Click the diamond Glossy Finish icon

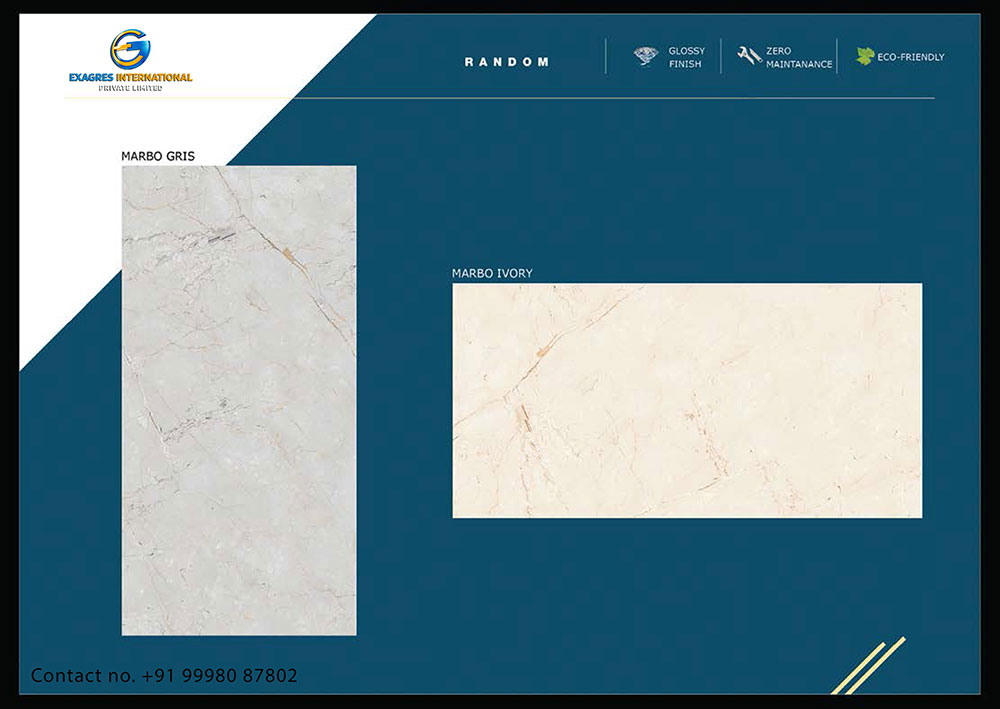tap(646, 56)
